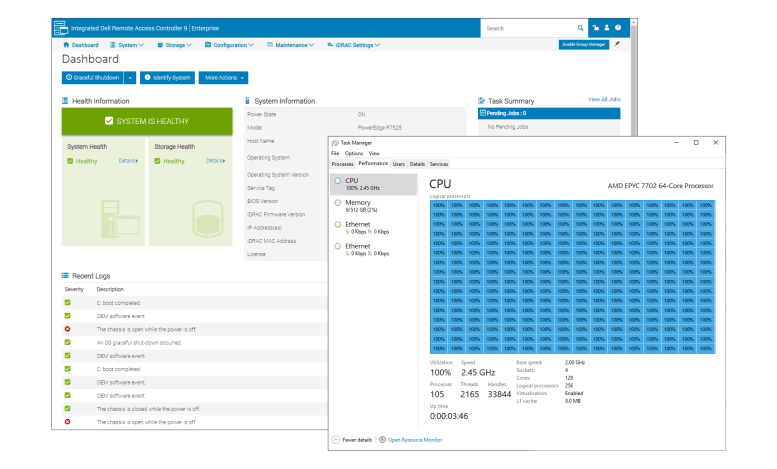Click the red error icon on last chassis open log
Viewport: 777px width, 469px height.
tap(67, 422)
